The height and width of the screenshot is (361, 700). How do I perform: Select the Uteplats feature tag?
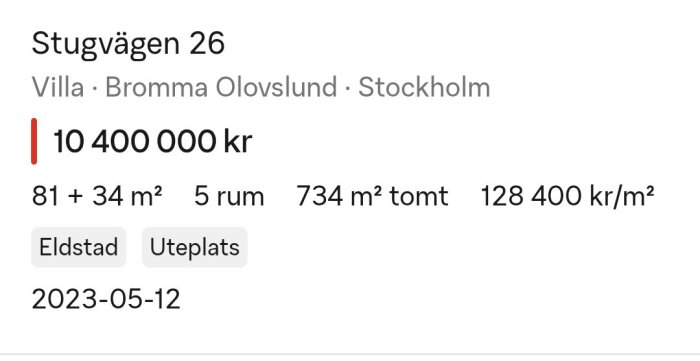195,247
